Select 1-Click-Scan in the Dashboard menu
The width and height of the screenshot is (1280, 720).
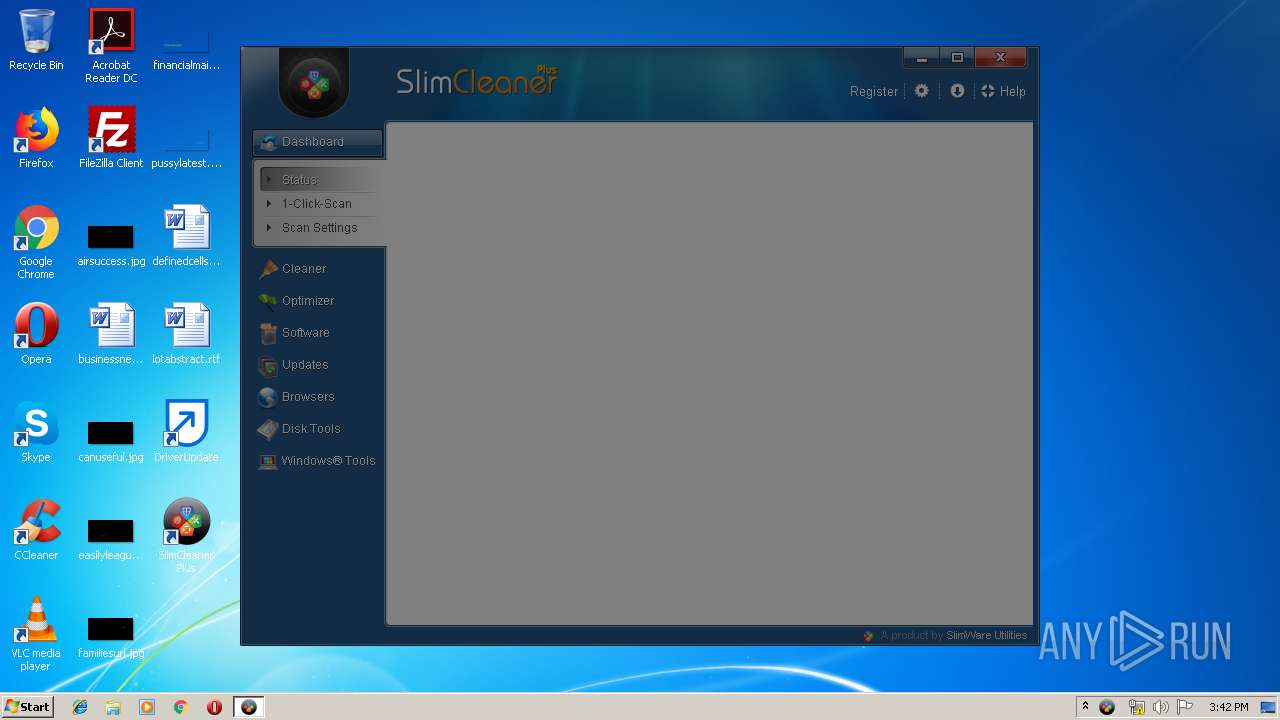click(x=318, y=204)
